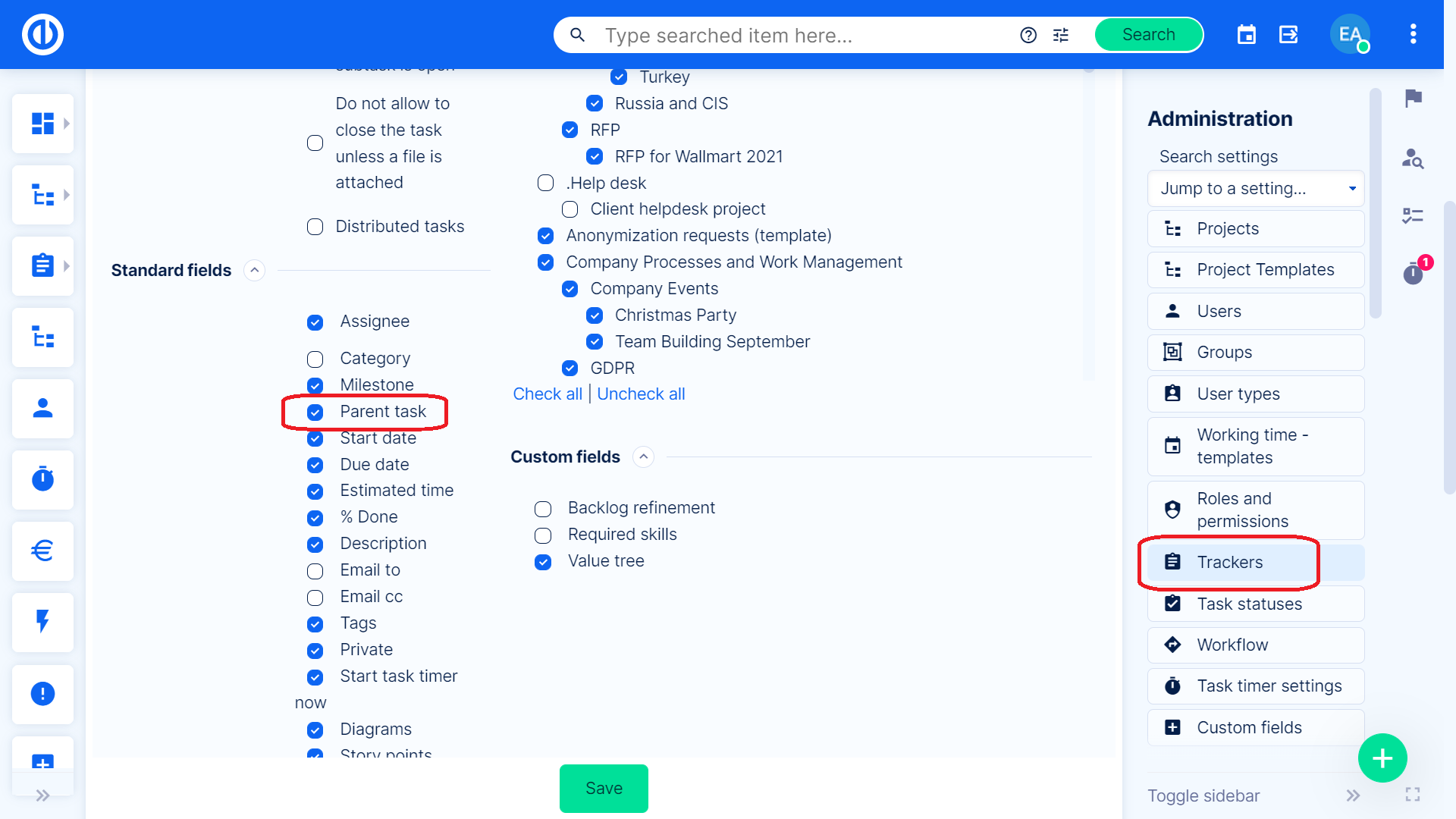Enable the Category field checkbox

[315, 359]
